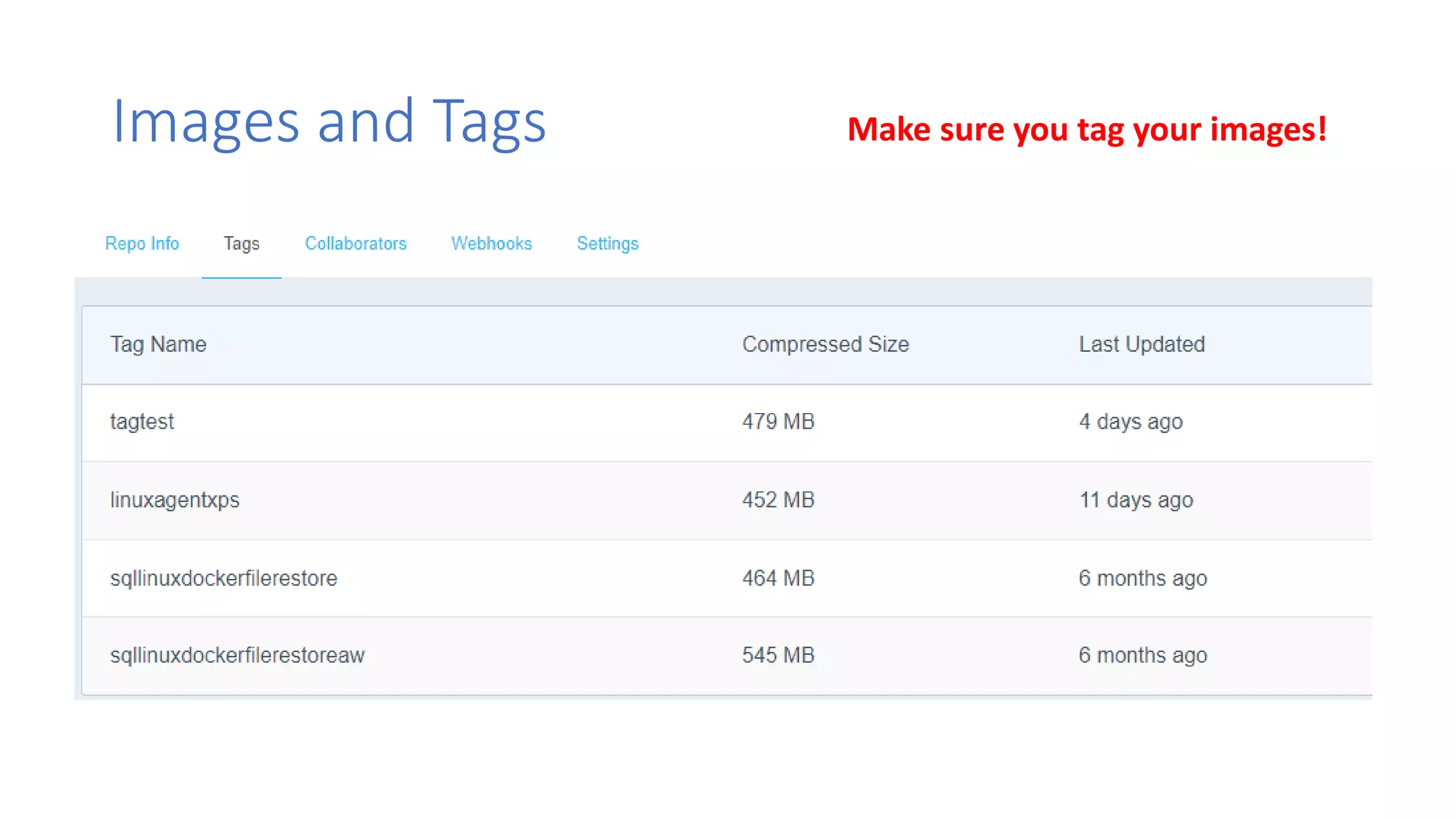Open the Webhooks tab
Viewport: 1456px width, 819px height.
tap(491, 243)
